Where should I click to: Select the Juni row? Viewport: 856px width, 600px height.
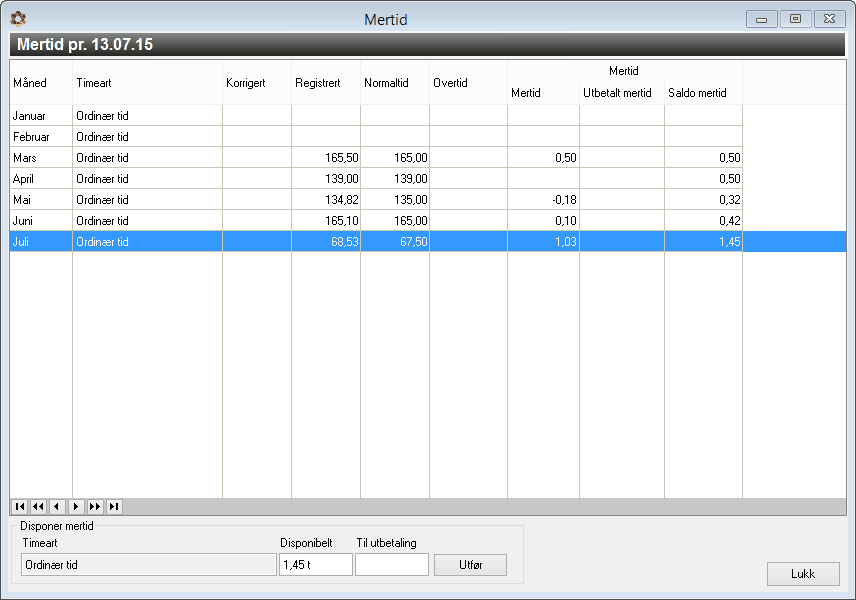tap(376, 221)
